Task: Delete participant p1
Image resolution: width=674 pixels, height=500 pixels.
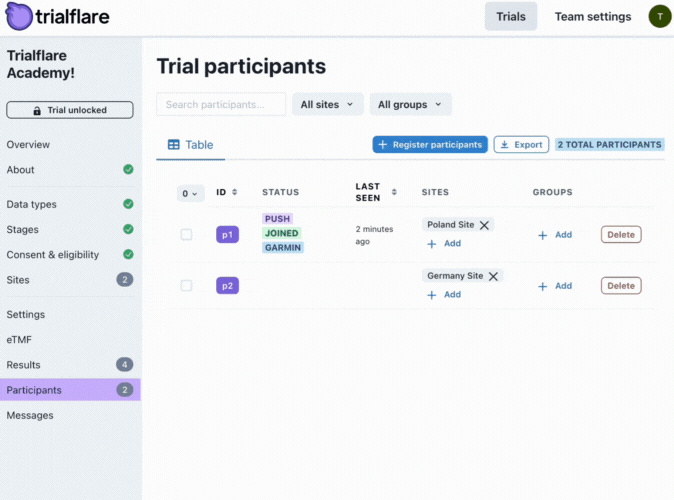Action: point(621,235)
